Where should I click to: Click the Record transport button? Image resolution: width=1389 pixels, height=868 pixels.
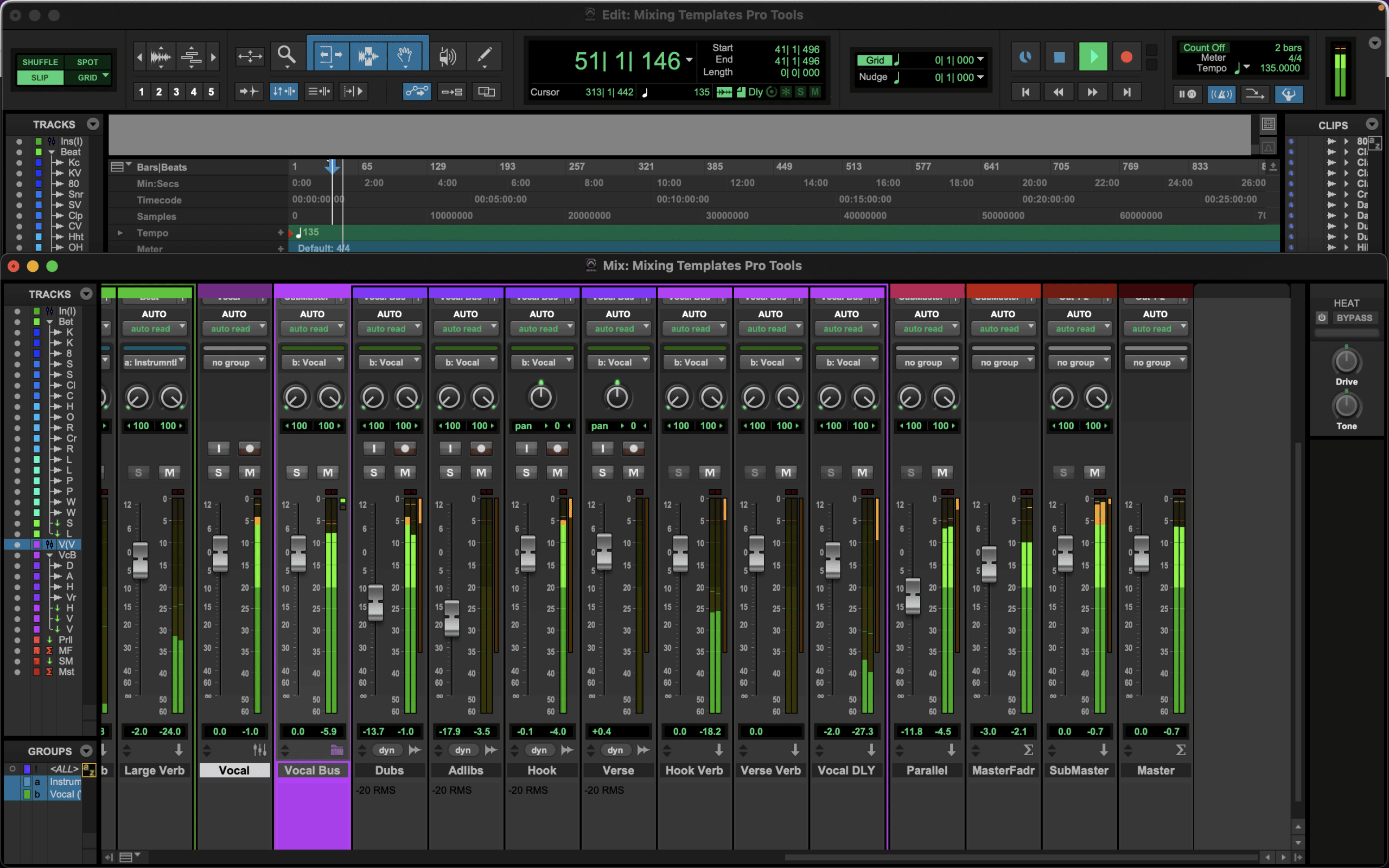point(1126,58)
